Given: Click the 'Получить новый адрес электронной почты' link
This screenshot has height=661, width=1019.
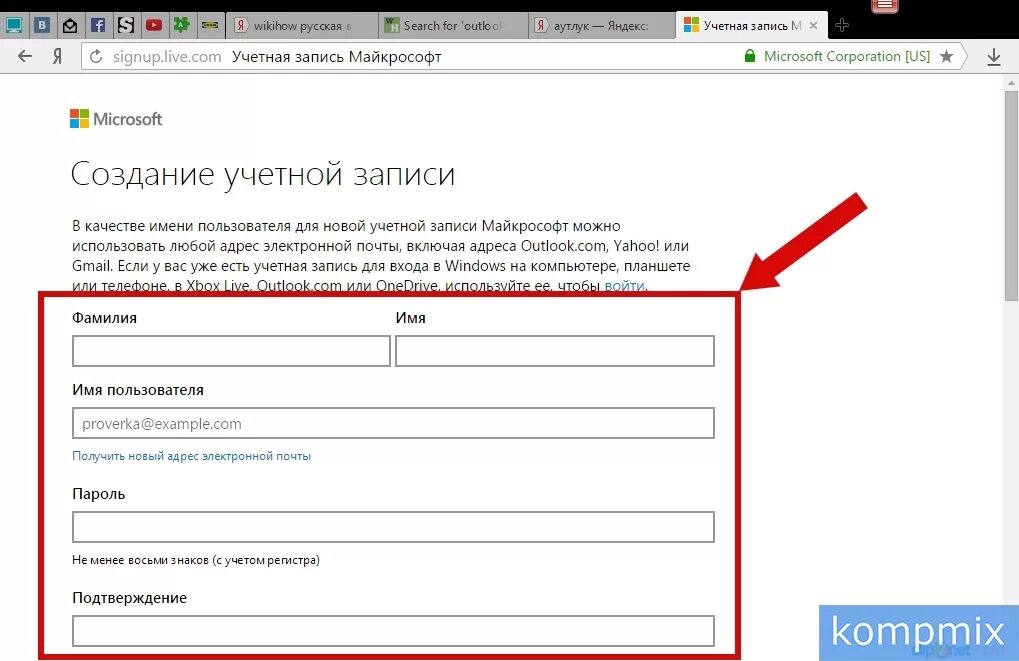Looking at the screenshot, I should [191, 456].
